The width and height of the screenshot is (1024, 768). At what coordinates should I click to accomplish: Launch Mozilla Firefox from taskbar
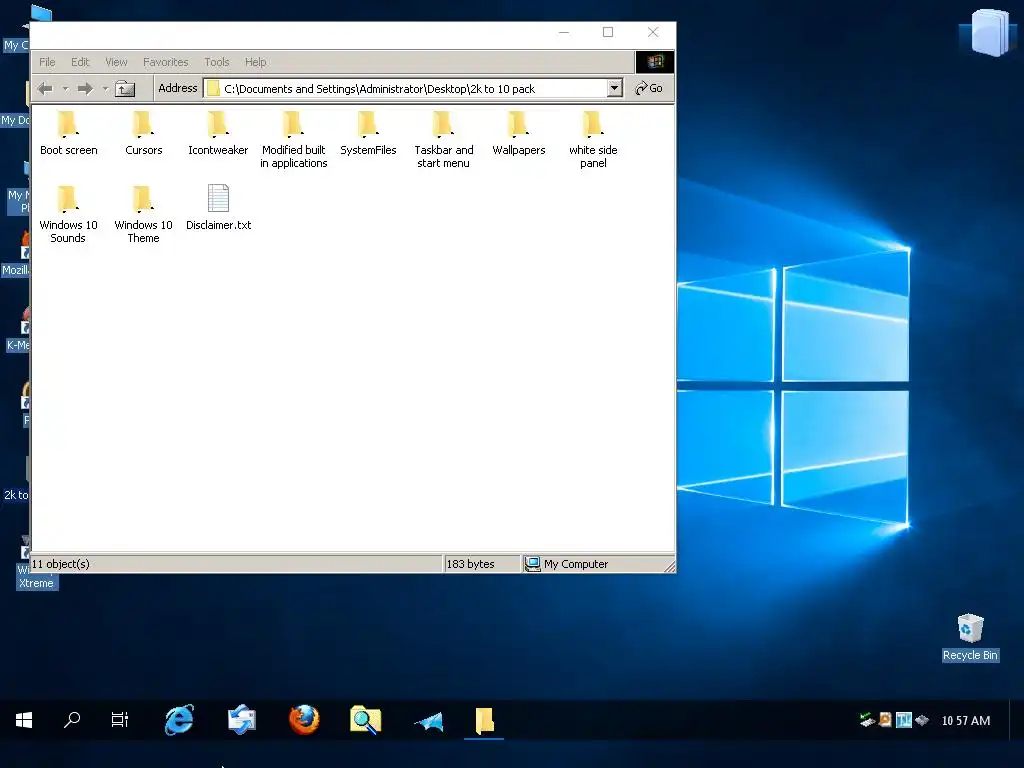point(304,720)
